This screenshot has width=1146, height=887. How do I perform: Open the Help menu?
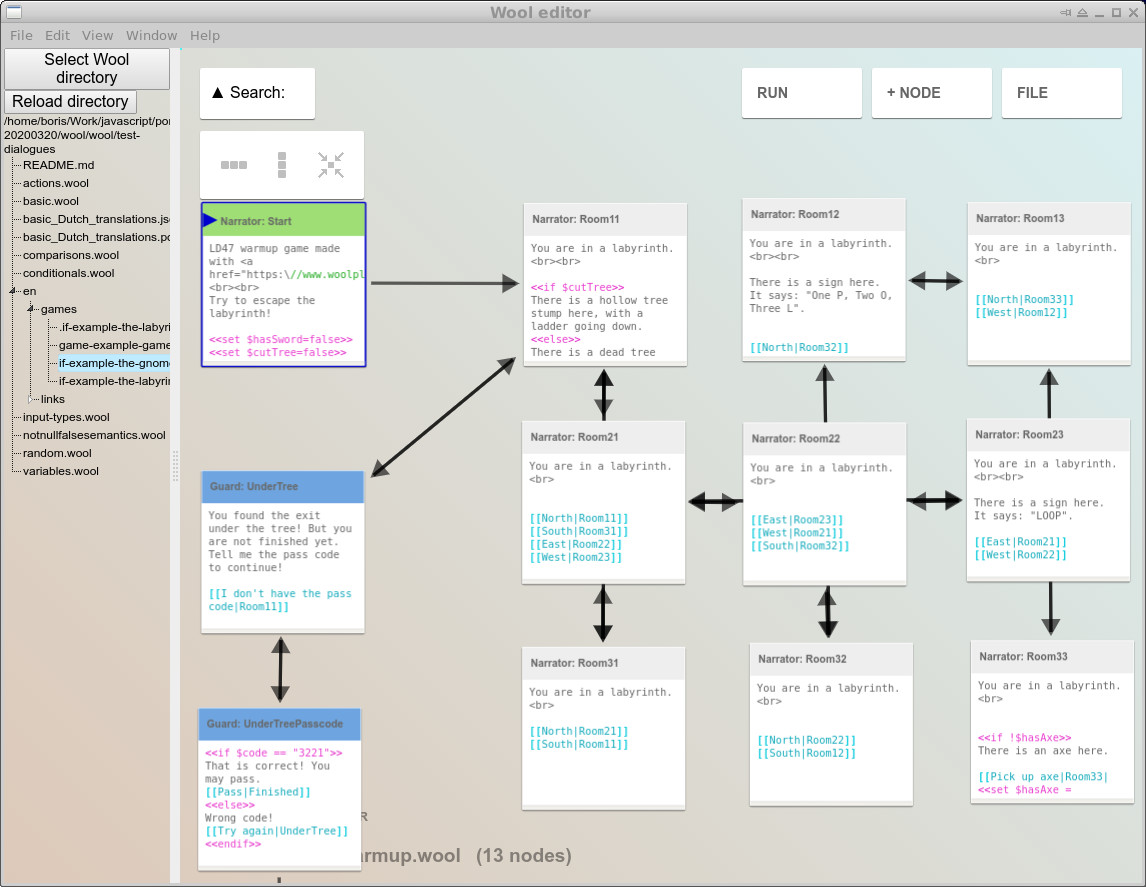205,35
